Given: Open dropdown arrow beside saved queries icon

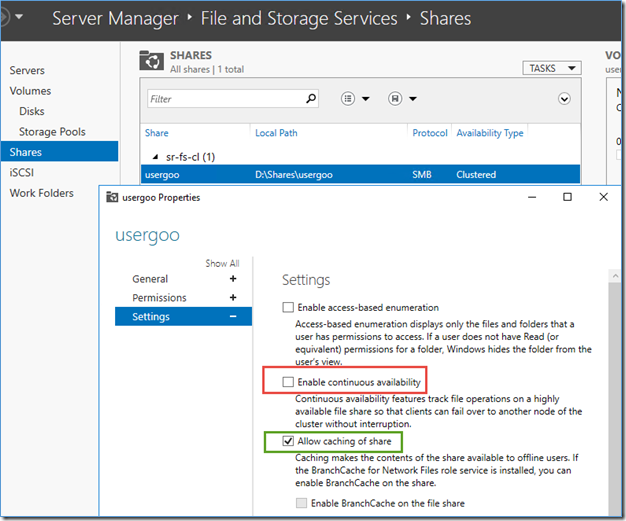Looking at the screenshot, I should [x=413, y=99].
